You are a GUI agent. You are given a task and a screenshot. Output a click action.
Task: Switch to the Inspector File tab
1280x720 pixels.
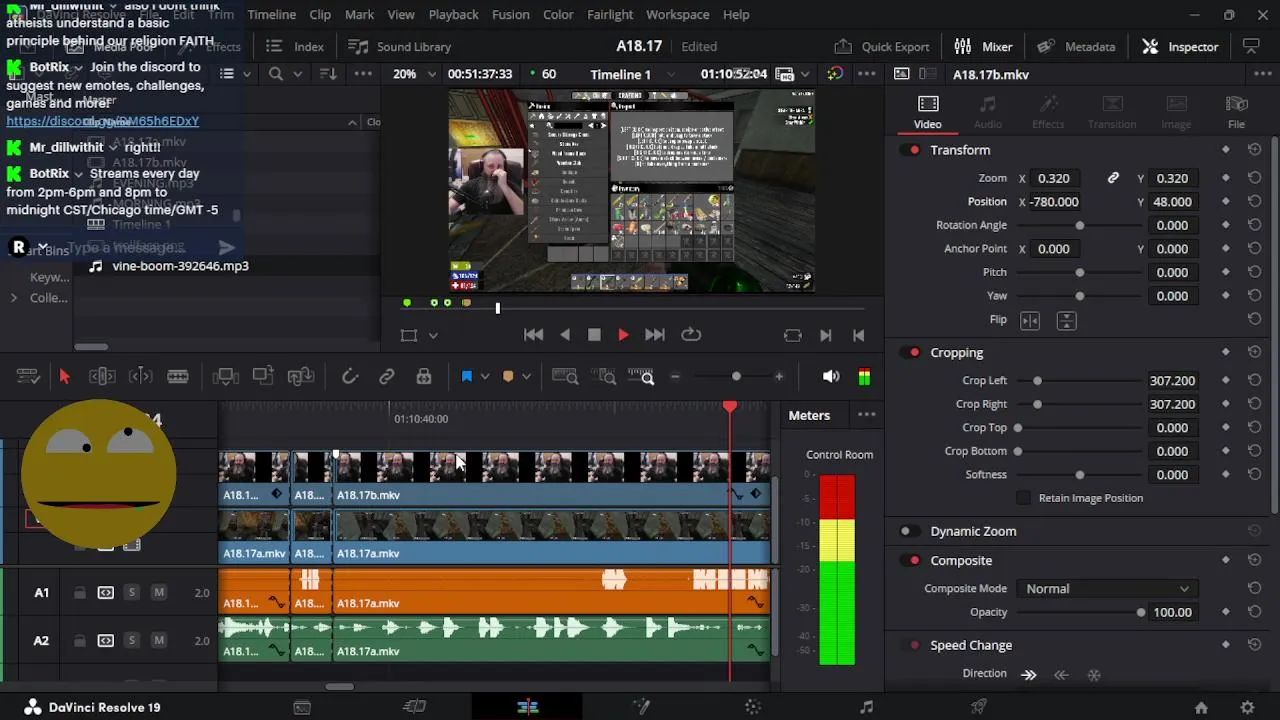[x=1236, y=112]
